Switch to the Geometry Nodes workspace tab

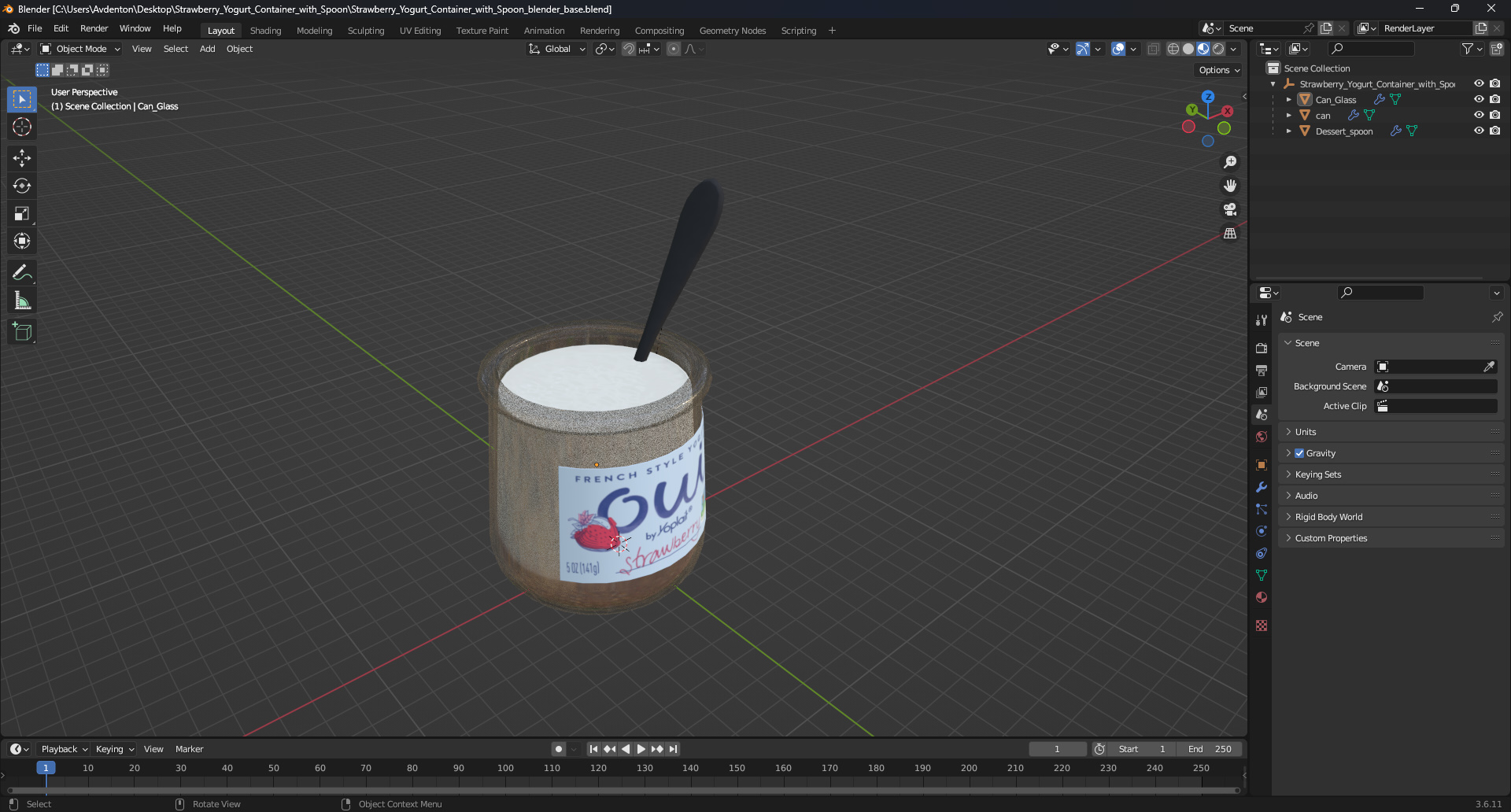(732, 31)
